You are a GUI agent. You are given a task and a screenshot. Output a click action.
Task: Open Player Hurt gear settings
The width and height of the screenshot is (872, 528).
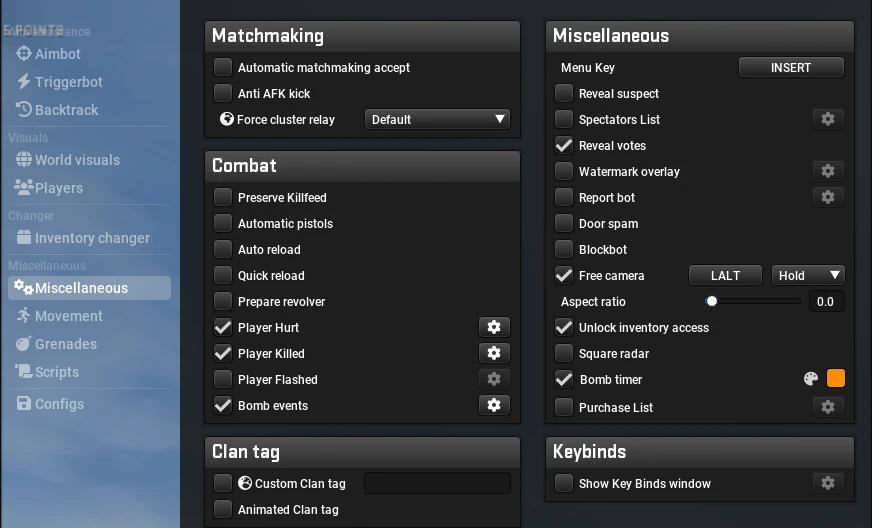point(494,327)
